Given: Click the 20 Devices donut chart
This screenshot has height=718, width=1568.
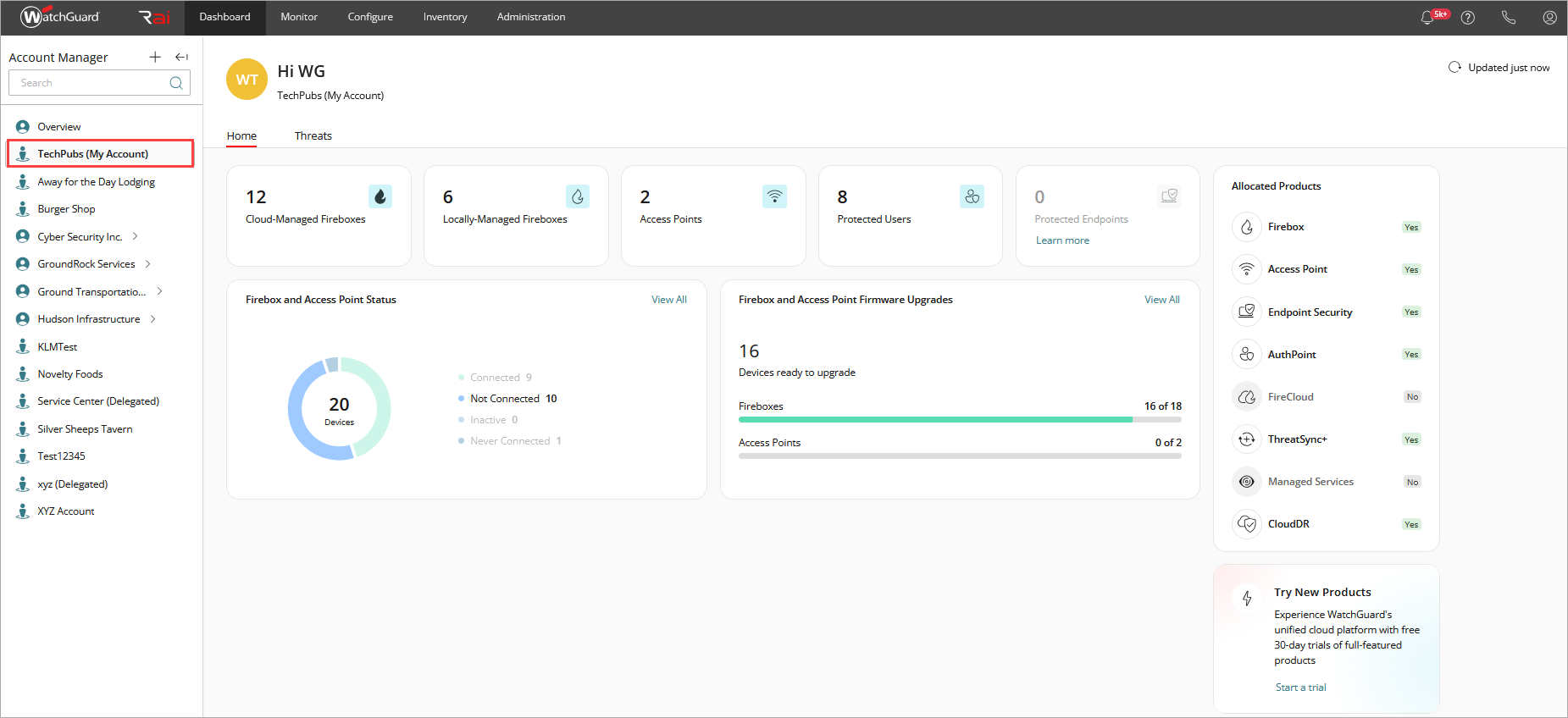Looking at the screenshot, I should click(x=339, y=409).
